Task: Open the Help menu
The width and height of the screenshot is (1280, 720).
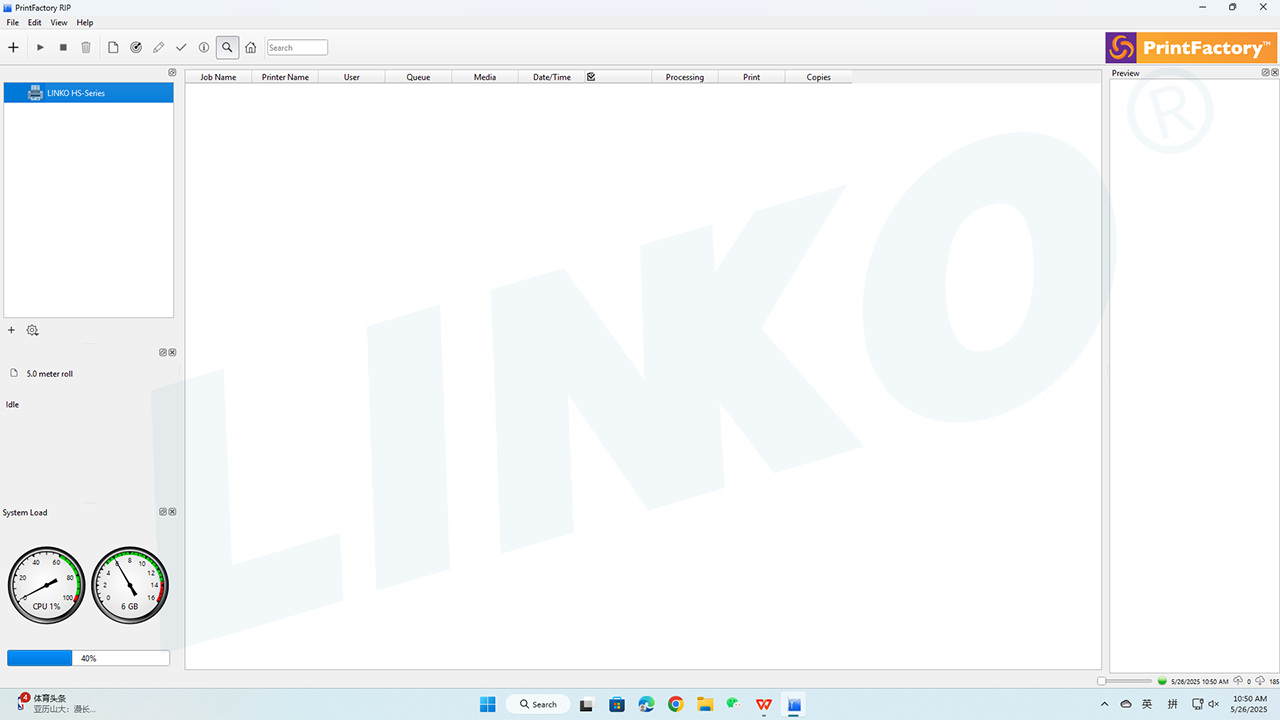Action: [85, 22]
